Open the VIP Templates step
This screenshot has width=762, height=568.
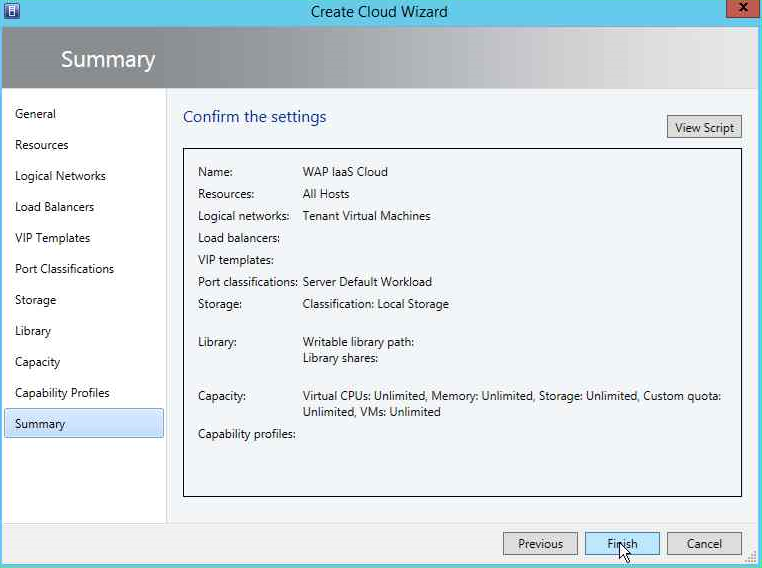pyautogui.click(x=52, y=238)
